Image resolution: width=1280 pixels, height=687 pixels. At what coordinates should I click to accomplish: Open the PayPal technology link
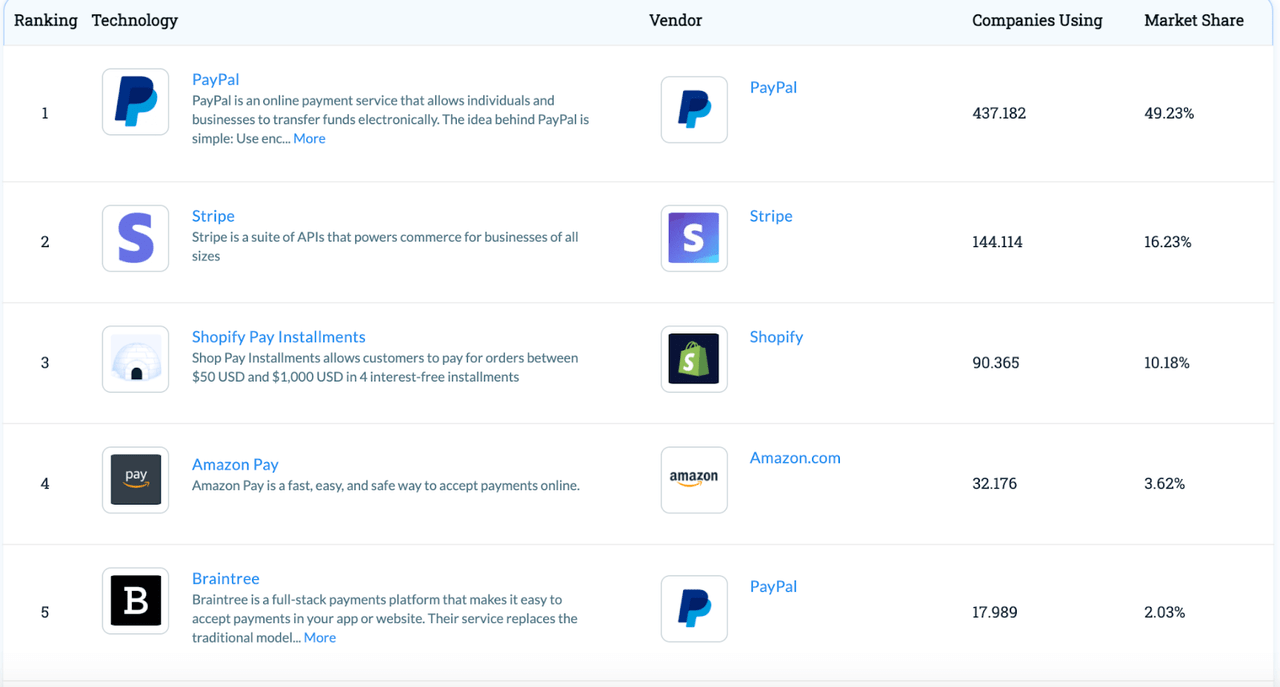pyautogui.click(x=215, y=79)
